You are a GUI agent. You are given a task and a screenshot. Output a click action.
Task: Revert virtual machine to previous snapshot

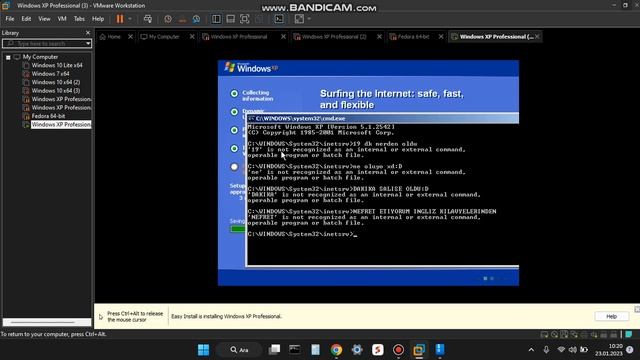[182, 19]
